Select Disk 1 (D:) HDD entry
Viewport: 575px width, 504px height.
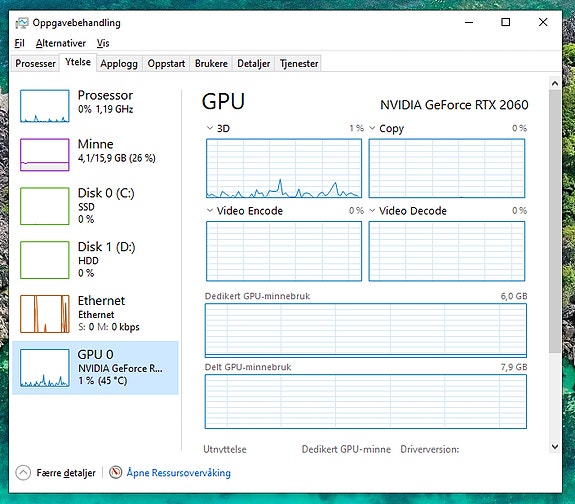[x=95, y=260]
